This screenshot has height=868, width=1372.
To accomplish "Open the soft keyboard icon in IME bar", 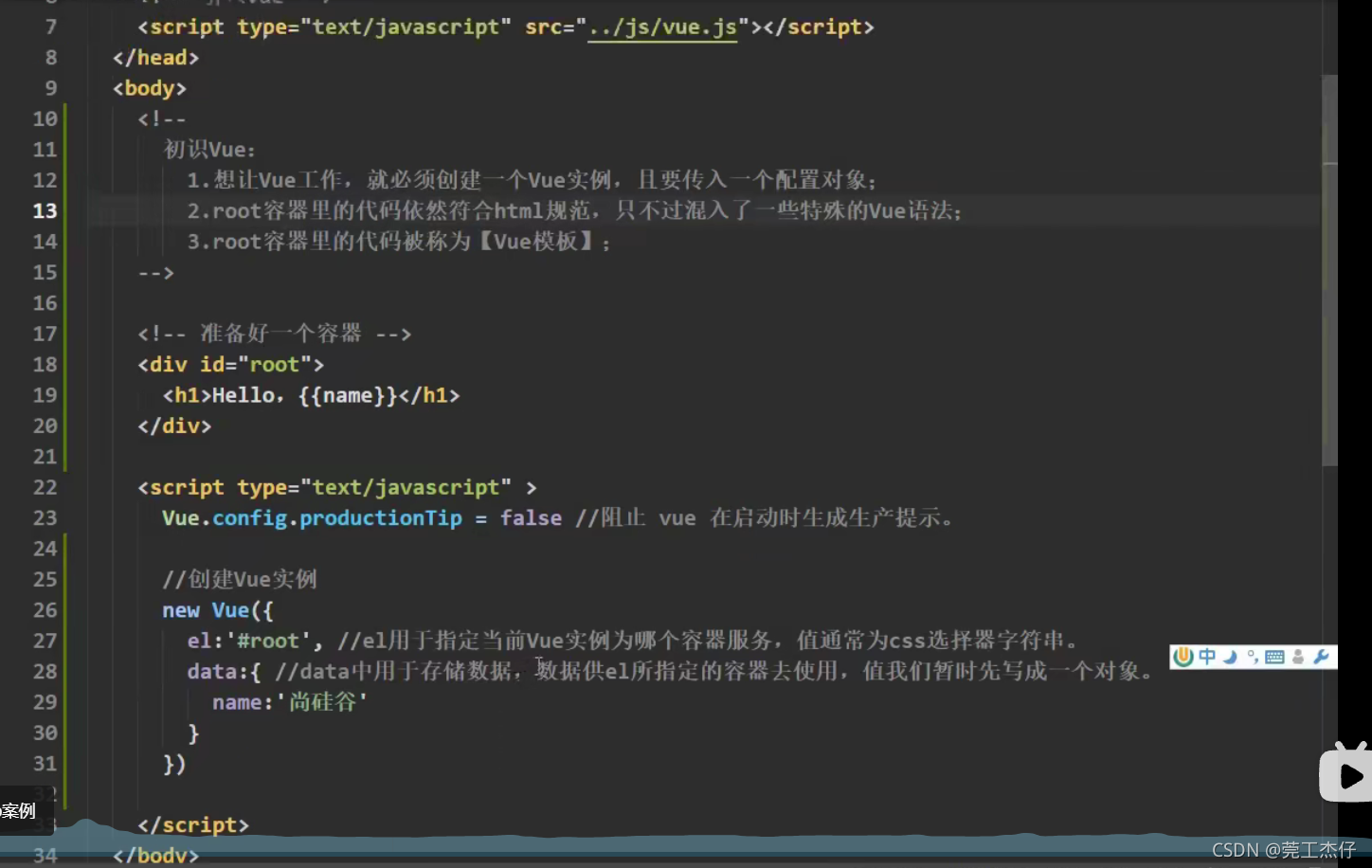I will [x=1274, y=657].
